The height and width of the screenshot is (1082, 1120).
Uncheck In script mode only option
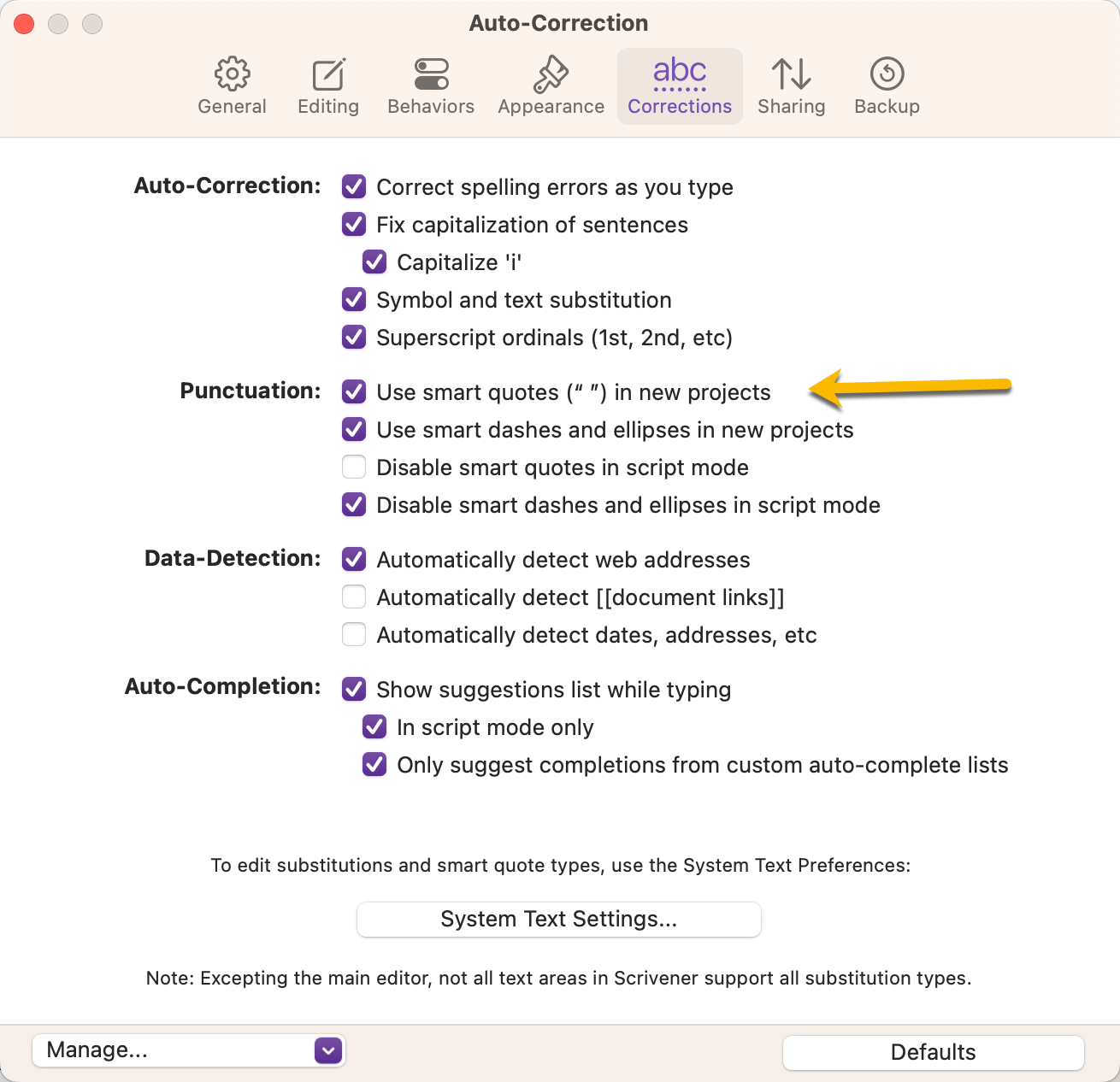[374, 726]
